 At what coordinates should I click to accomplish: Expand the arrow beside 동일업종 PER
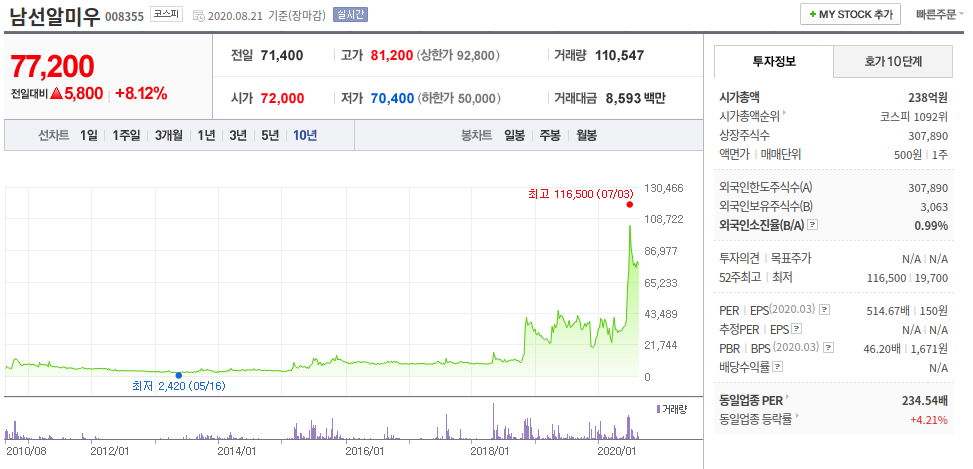click(786, 398)
